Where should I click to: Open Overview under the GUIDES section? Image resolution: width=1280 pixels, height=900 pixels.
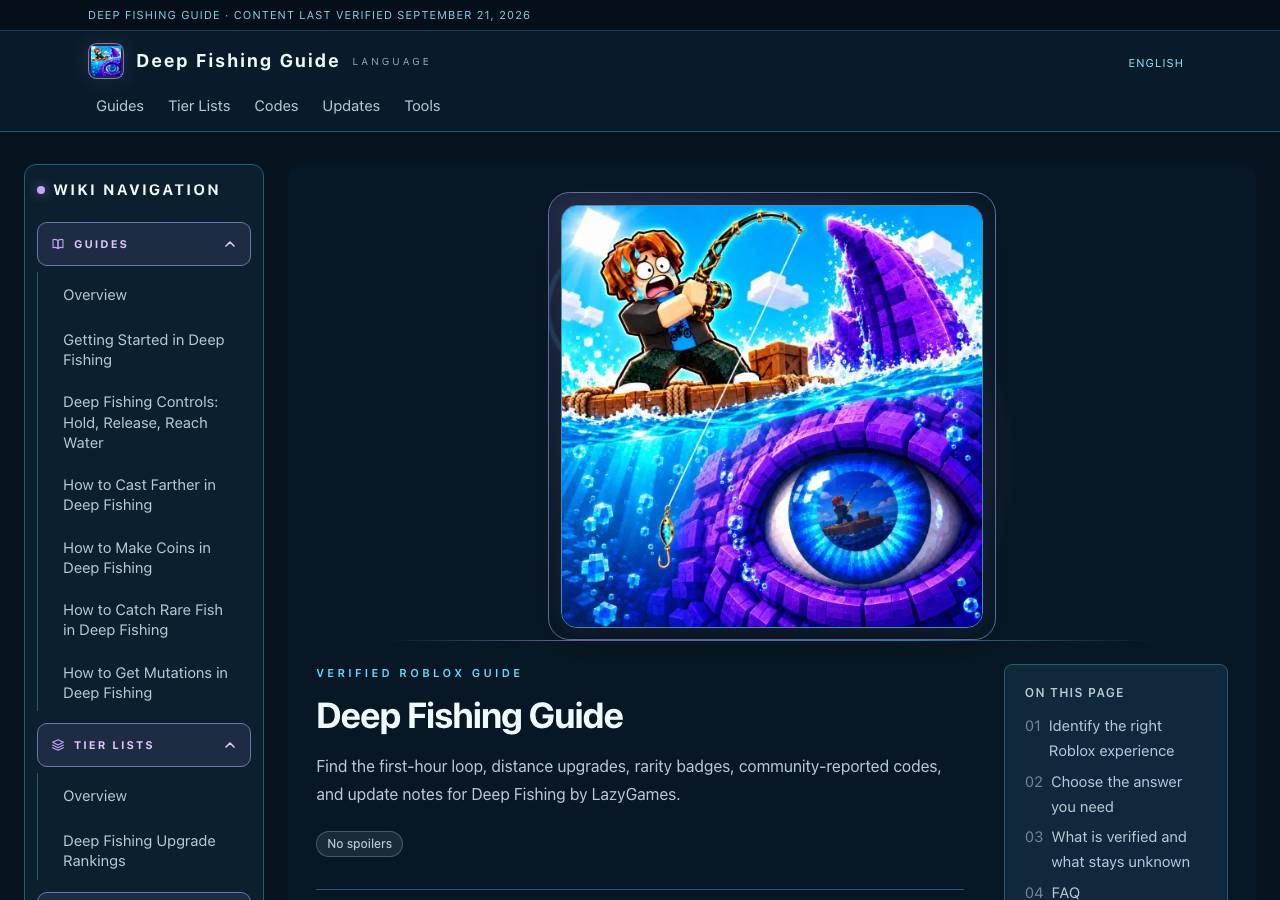[95, 295]
